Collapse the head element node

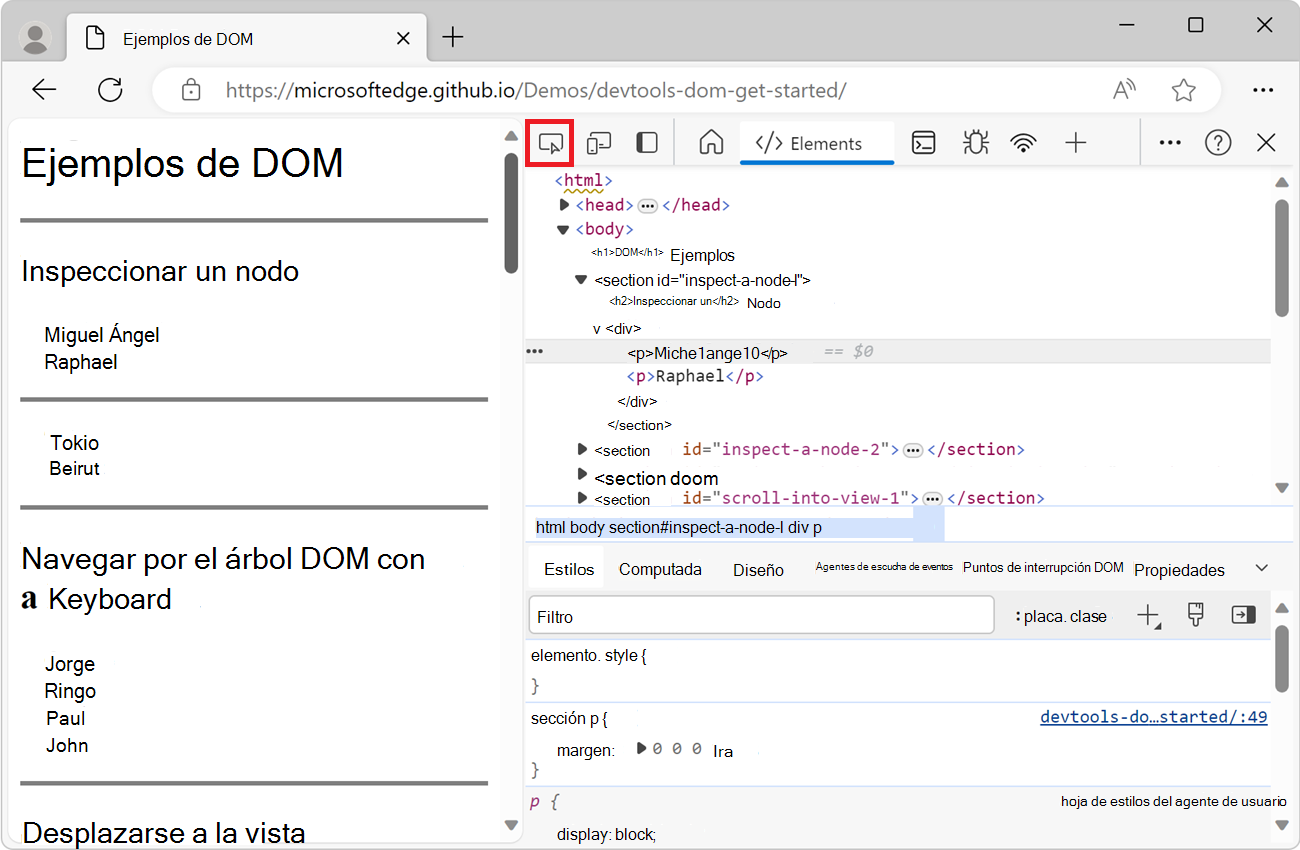(x=564, y=204)
